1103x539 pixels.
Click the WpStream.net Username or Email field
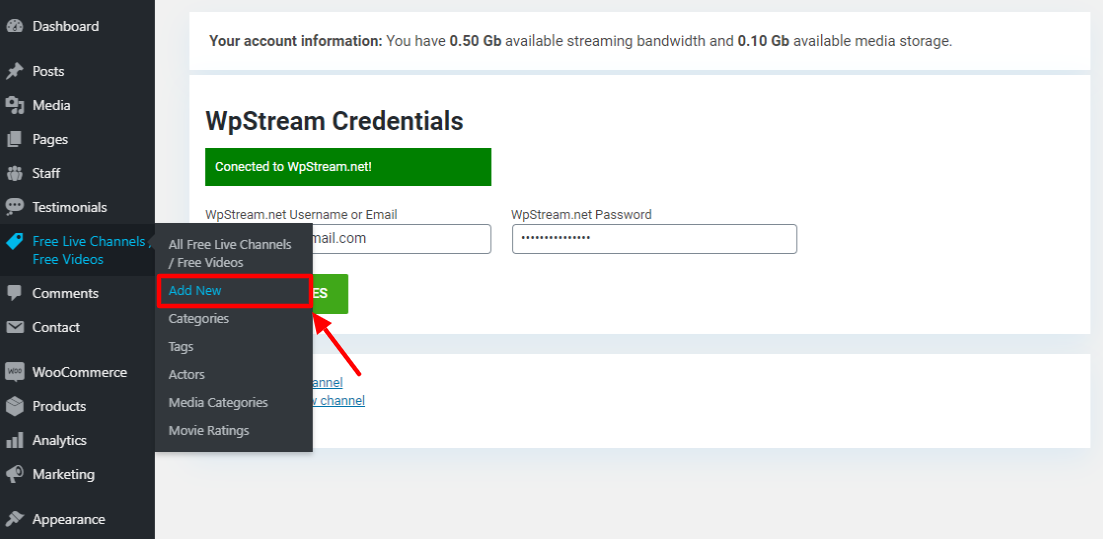pyautogui.click(x=400, y=239)
